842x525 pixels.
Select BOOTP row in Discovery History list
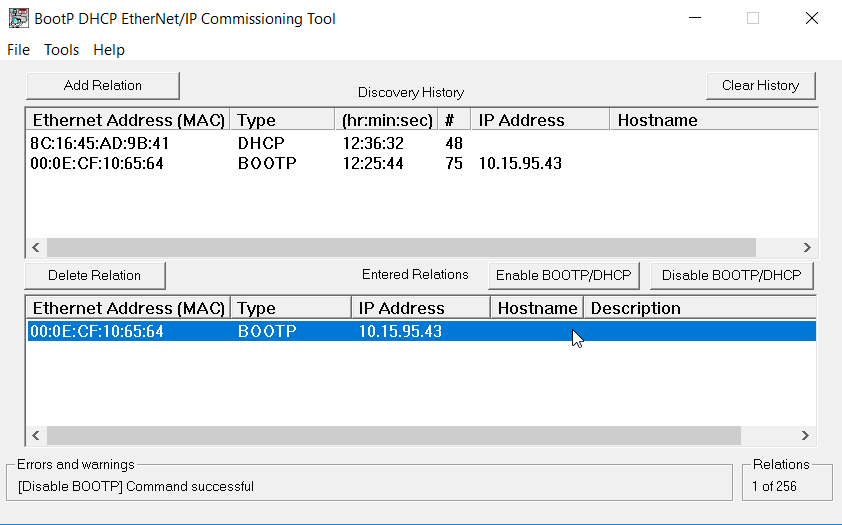(422, 163)
